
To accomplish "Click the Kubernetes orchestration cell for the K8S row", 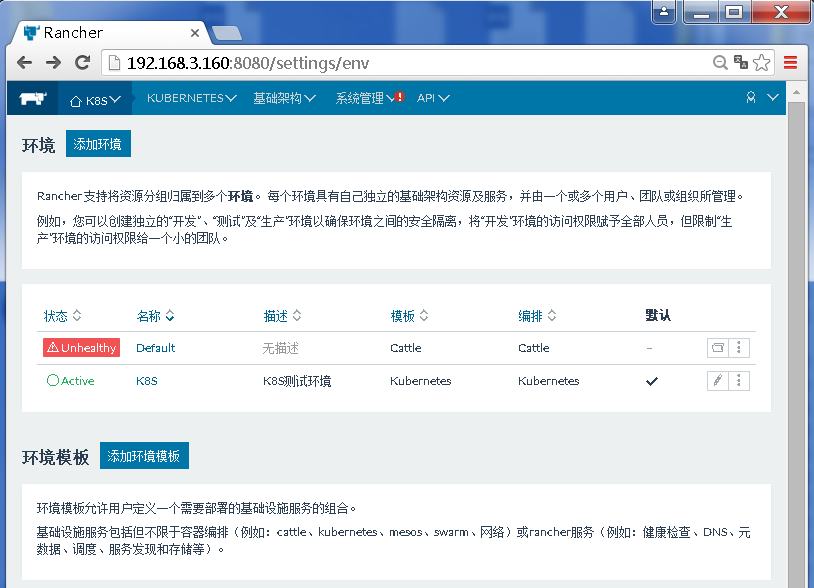I will (548, 381).
